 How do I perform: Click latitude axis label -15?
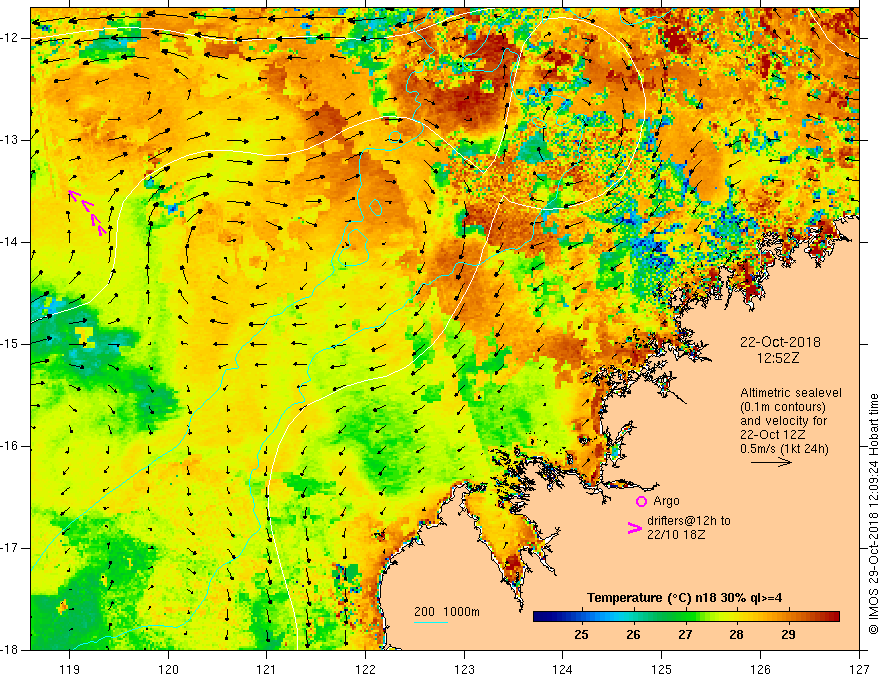coord(10,344)
